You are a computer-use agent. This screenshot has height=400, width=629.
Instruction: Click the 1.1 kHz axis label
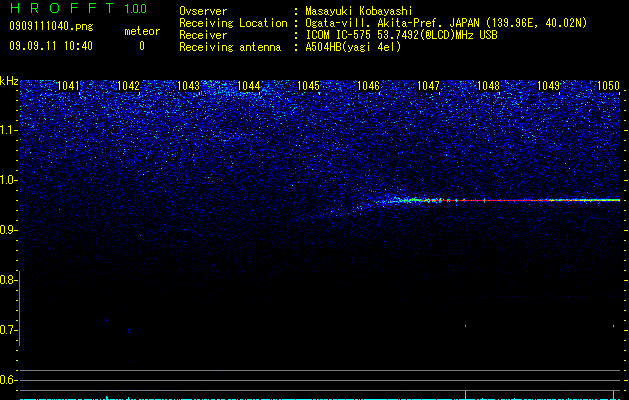8,130
